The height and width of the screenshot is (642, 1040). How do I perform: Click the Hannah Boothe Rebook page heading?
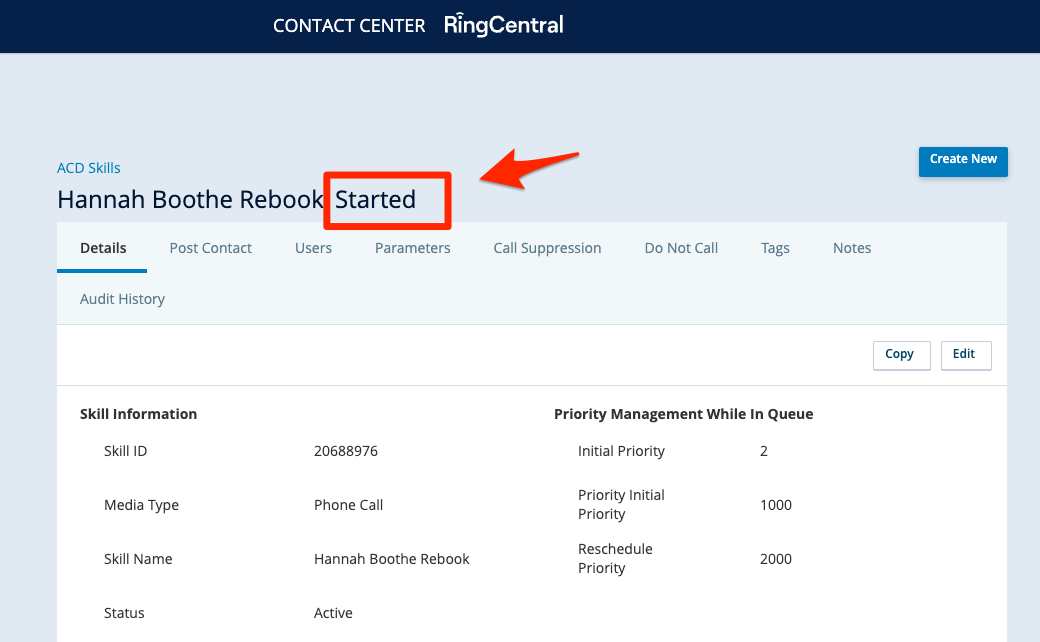click(190, 200)
